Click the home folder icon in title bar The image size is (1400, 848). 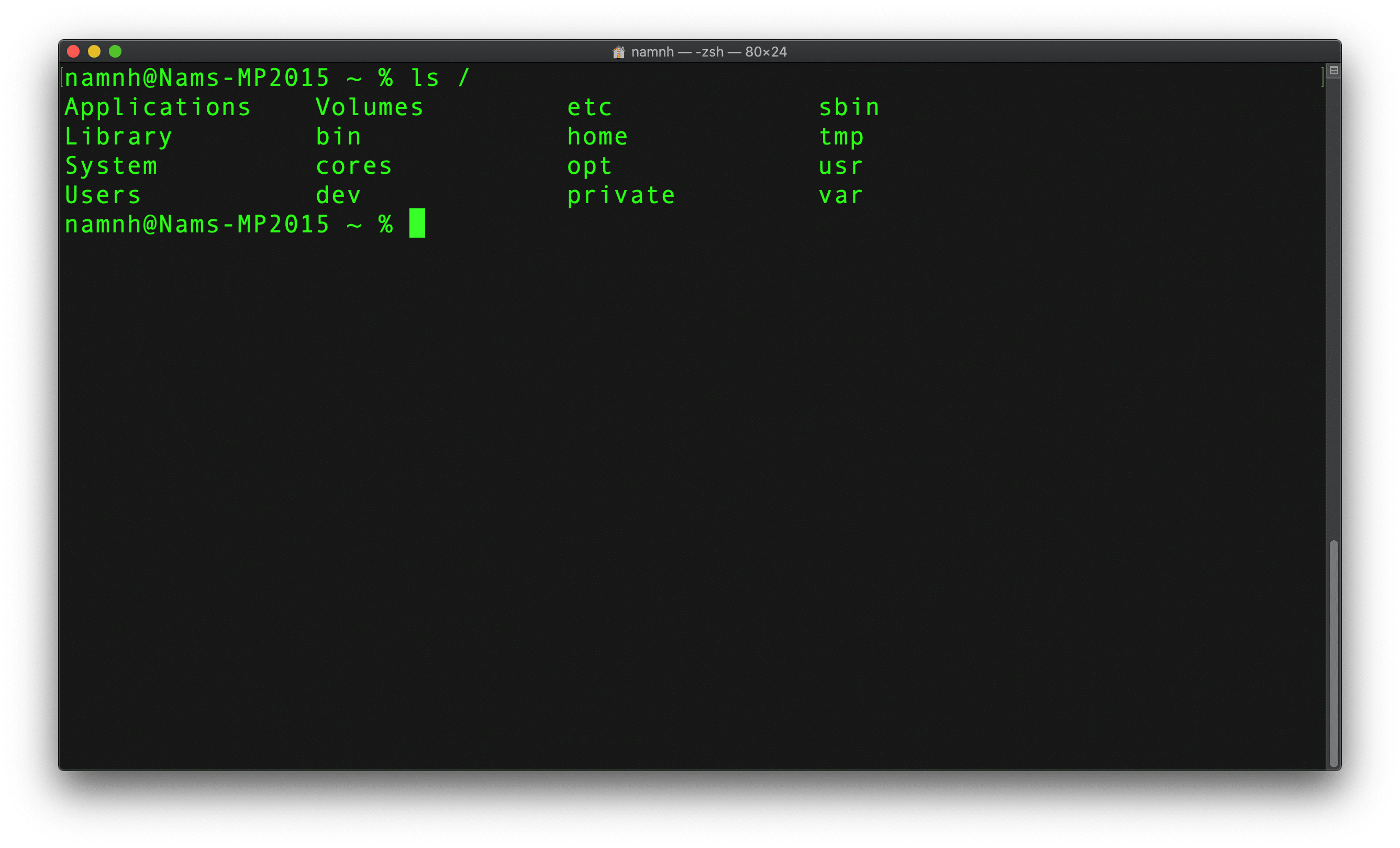[618, 52]
